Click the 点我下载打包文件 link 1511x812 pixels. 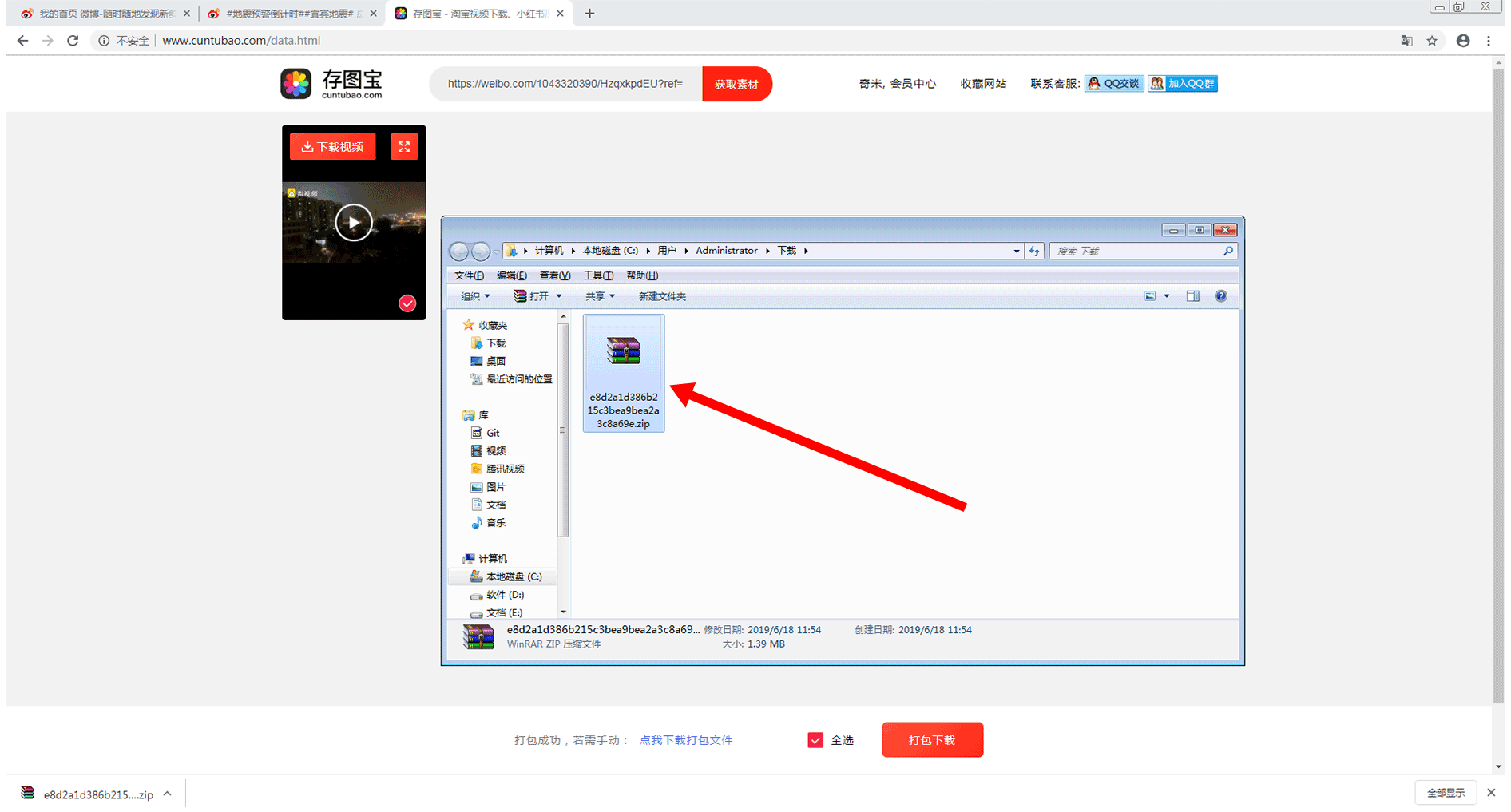[685, 740]
